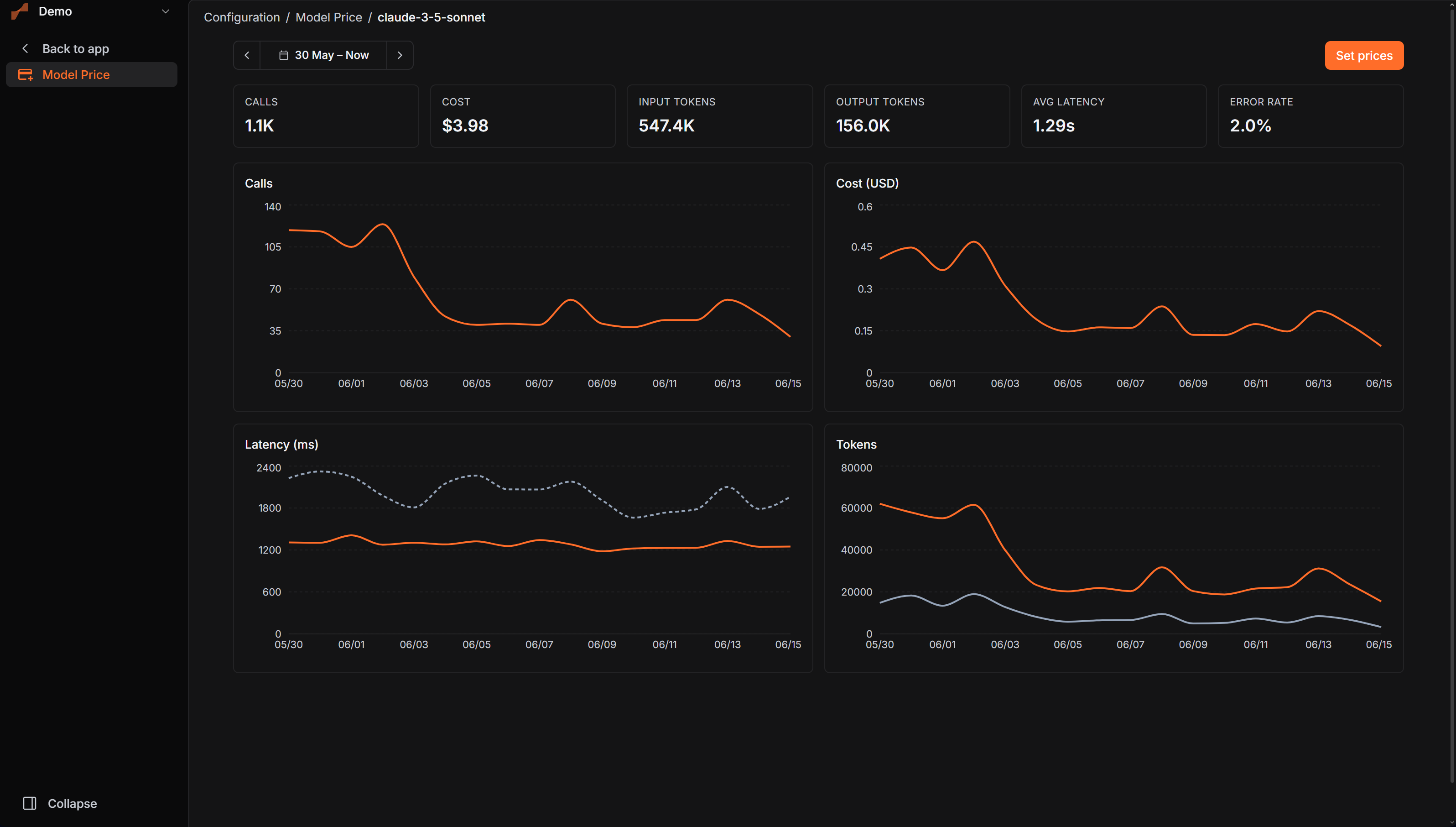
Task: Click 06/09 label on Cost chart axis
Action: click(x=1193, y=383)
